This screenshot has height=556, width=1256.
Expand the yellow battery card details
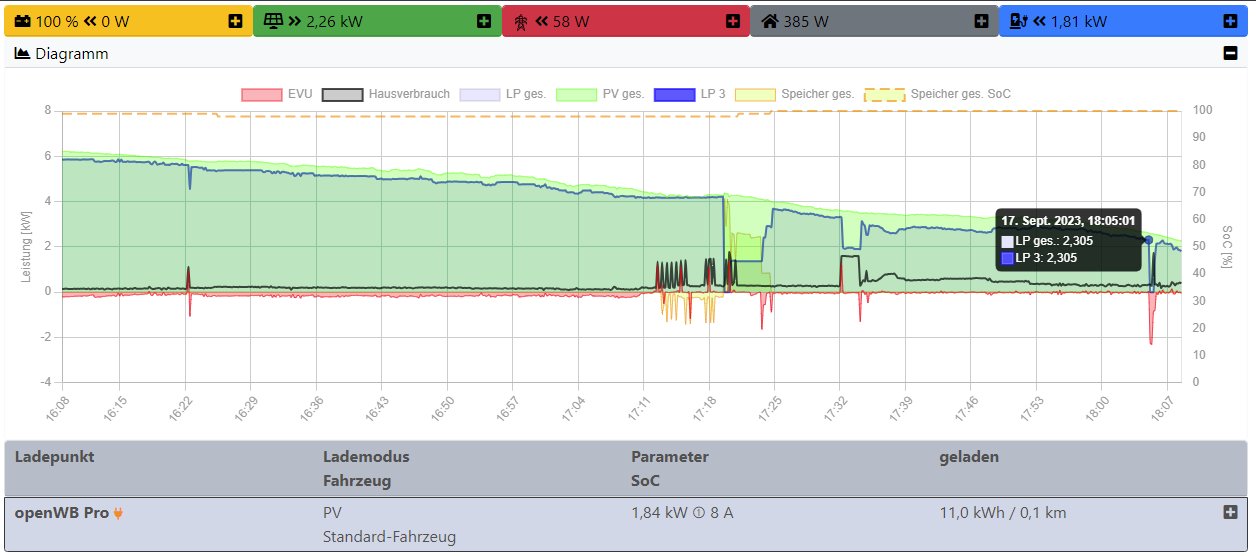tap(235, 21)
